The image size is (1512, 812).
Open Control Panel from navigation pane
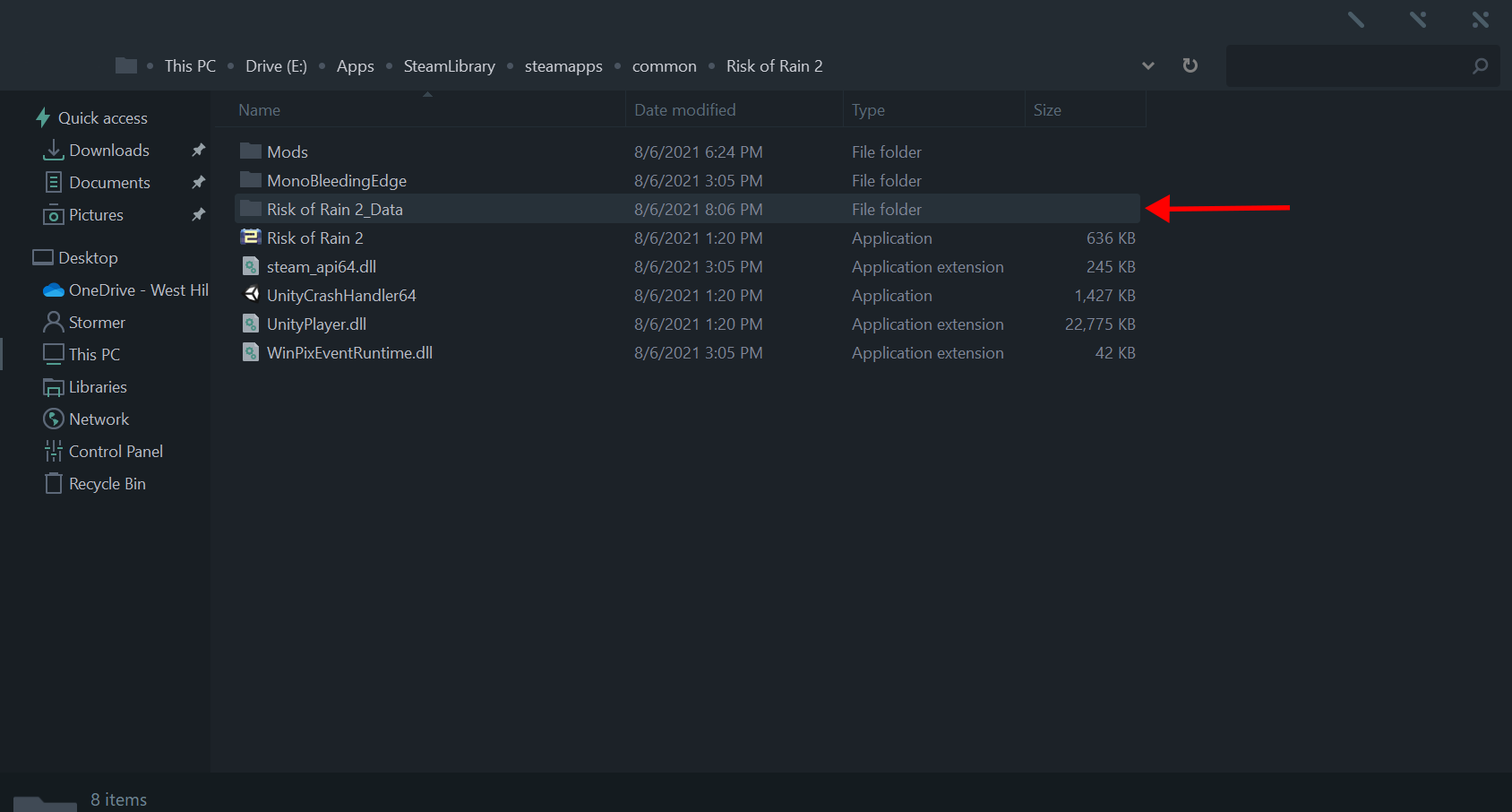tap(116, 452)
